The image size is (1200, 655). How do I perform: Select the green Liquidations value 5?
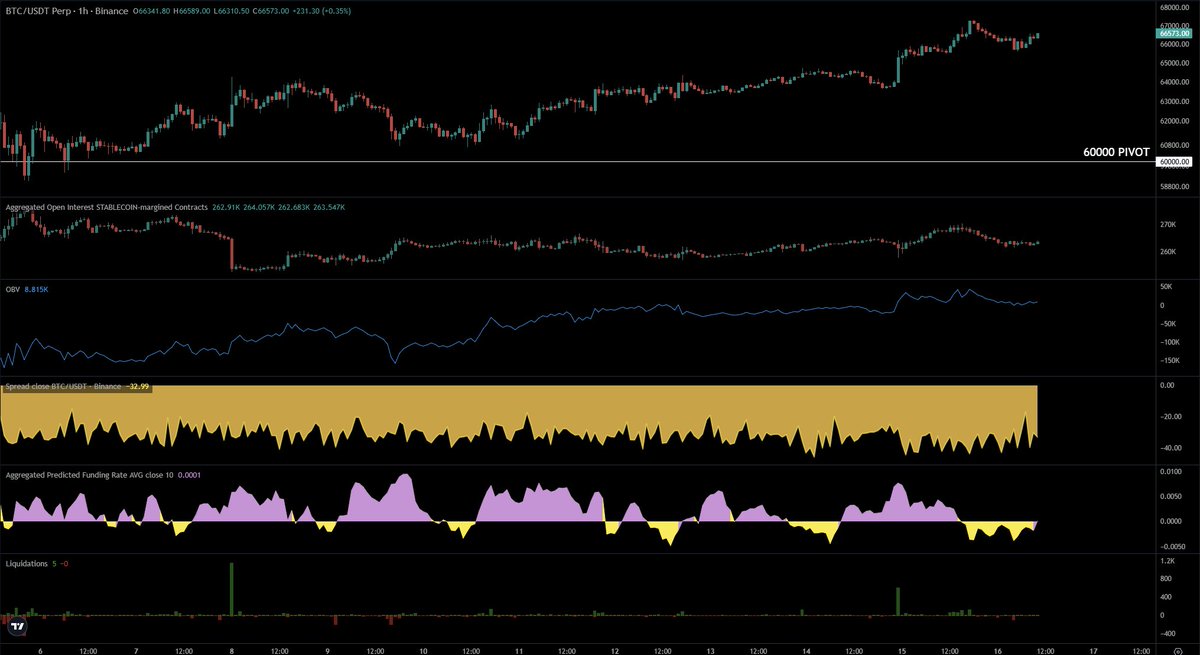tap(54, 564)
